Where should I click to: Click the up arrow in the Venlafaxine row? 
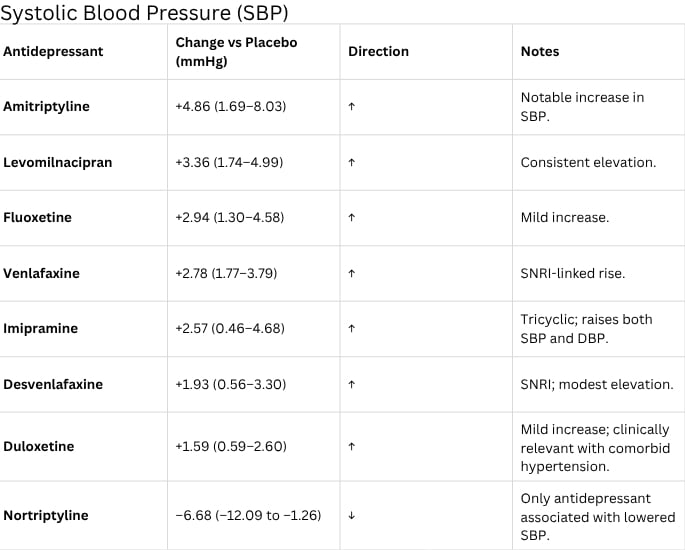coord(351,273)
